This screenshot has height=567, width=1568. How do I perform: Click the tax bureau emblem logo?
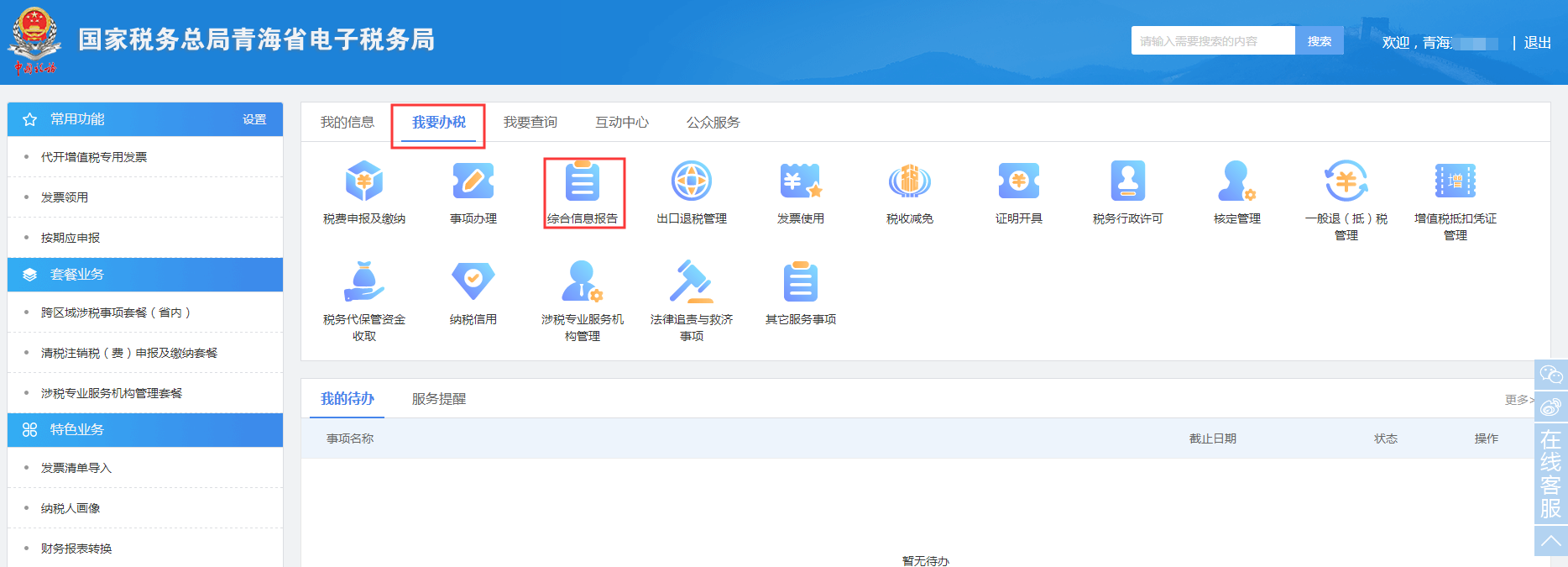35,40
